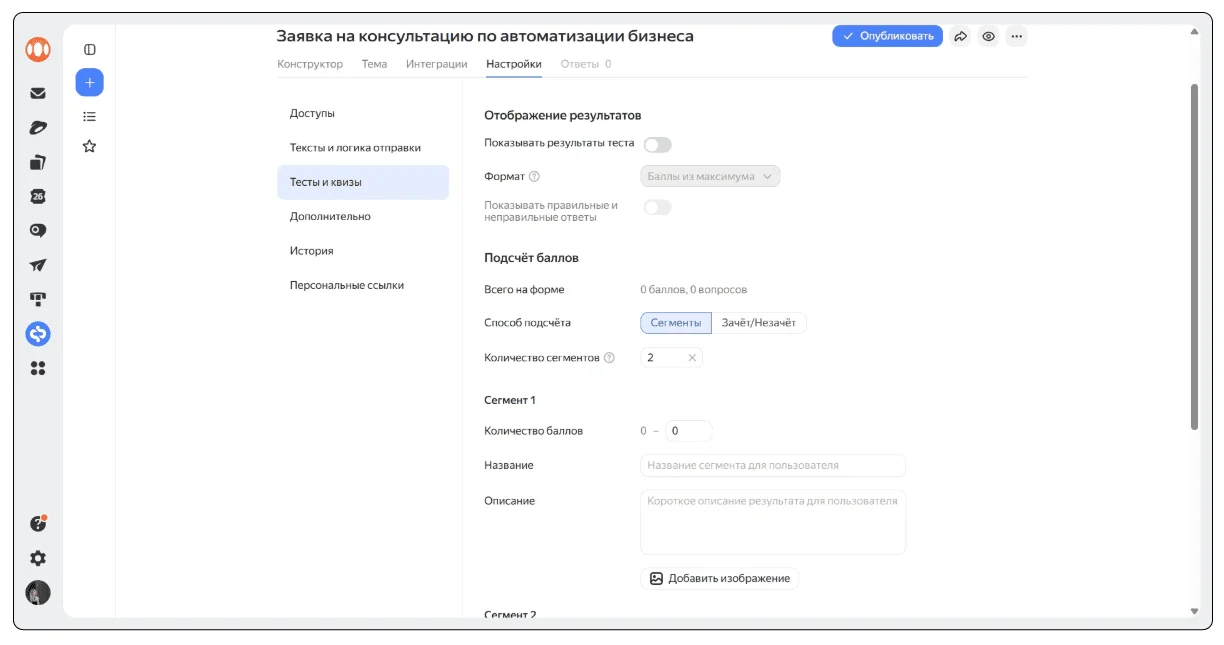Open Documents icon in sidebar

(38, 162)
